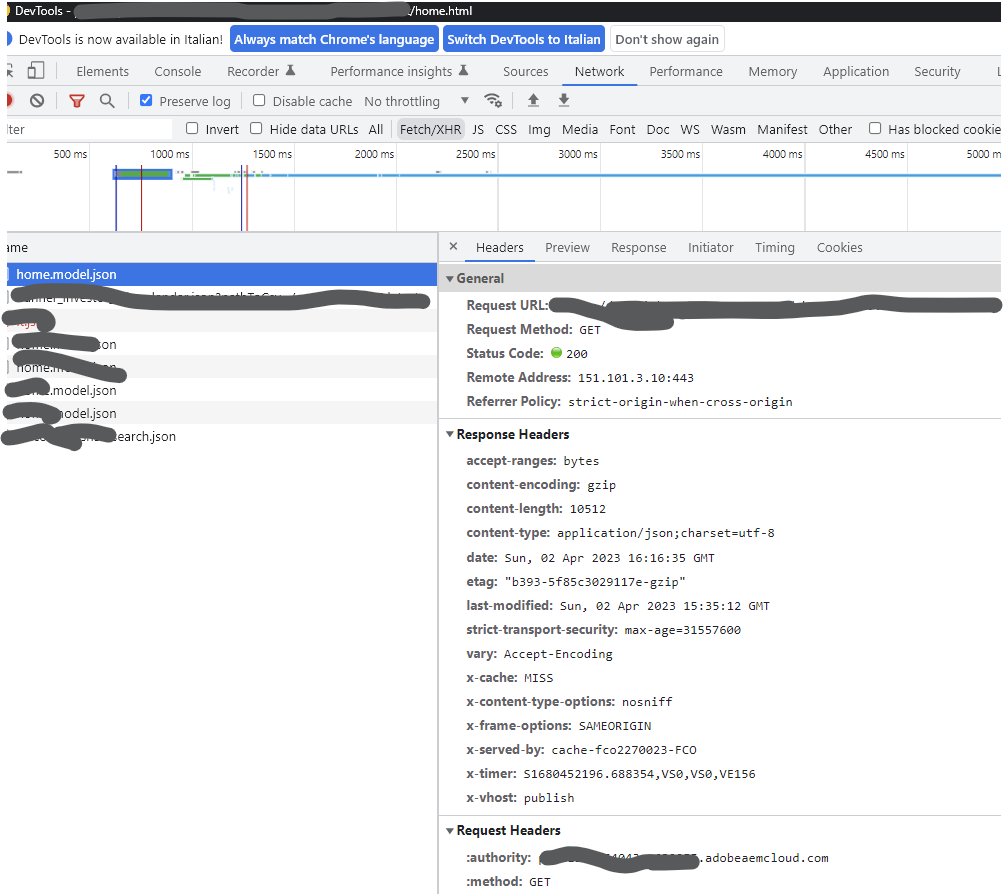Select the network request filter funnel icon
Image resolution: width=1004 pixels, height=894 pixels.
77,100
